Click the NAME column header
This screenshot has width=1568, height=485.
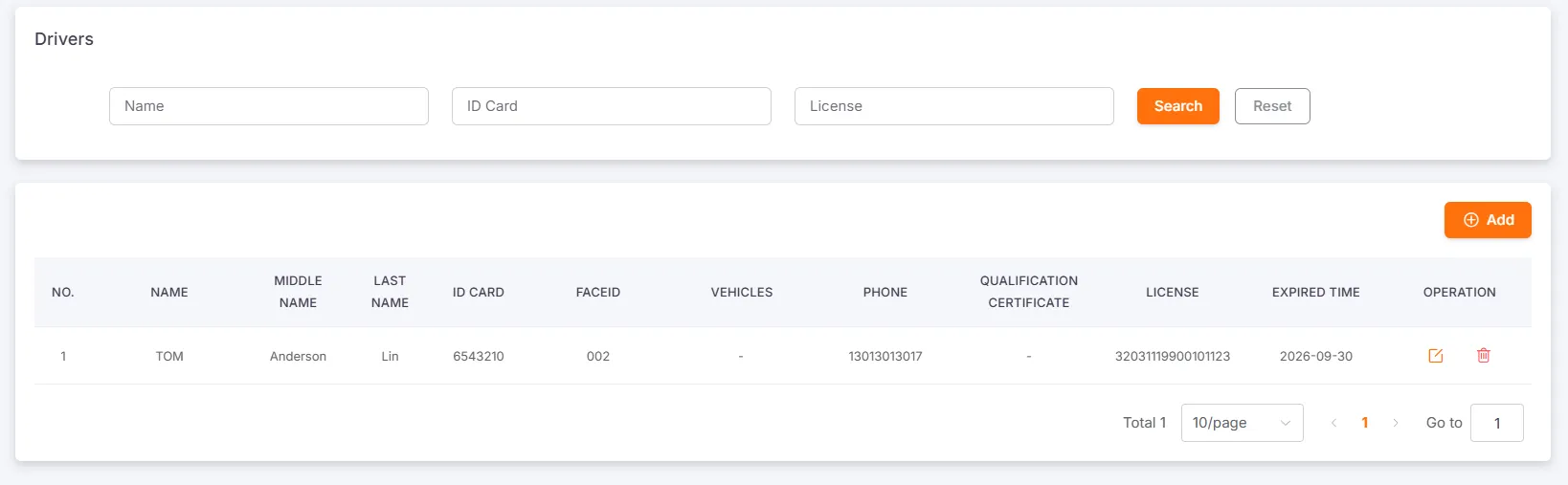coord(169,293)
